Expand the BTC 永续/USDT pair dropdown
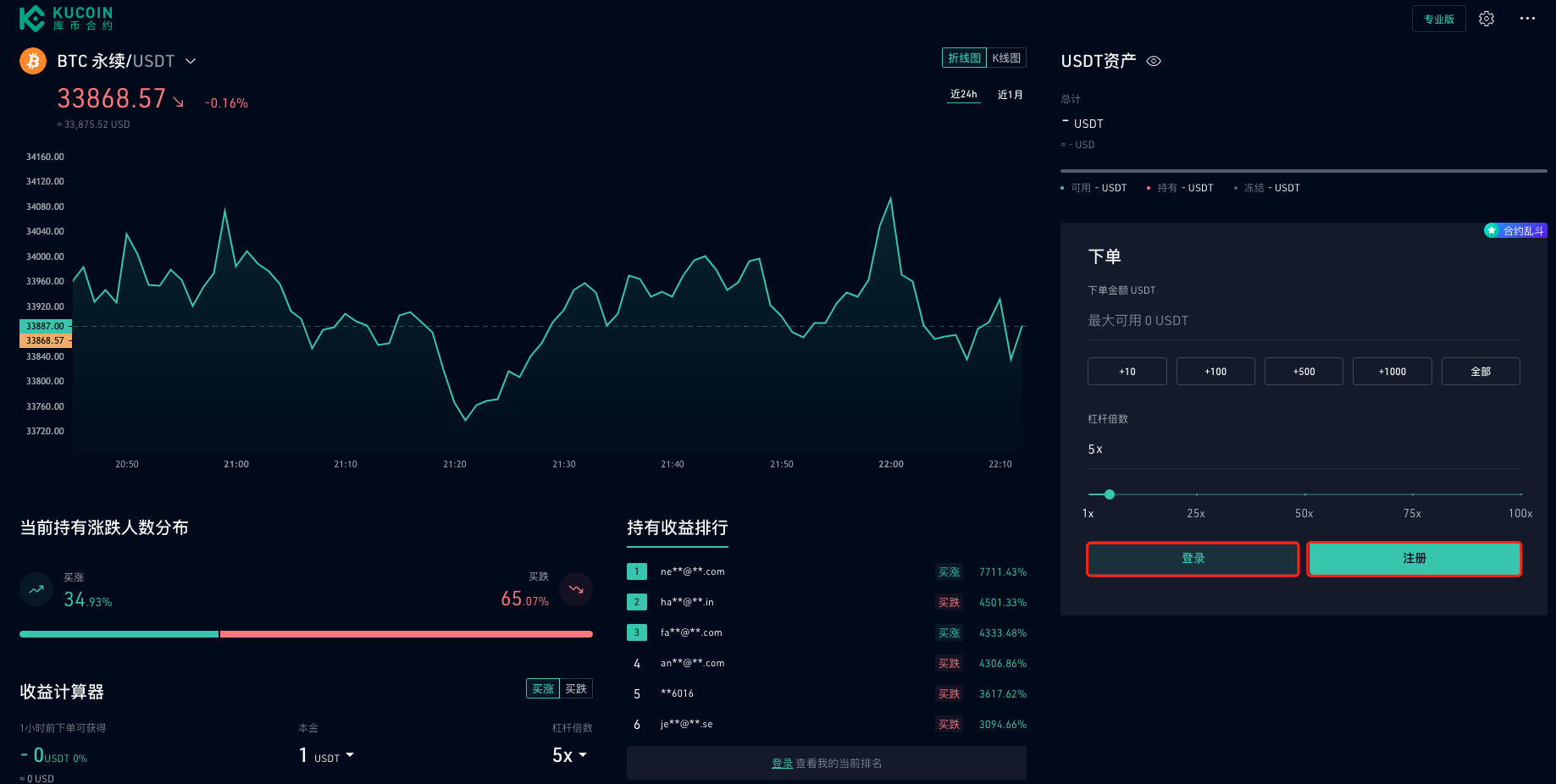1556x784 pixels. pos(191,61)
